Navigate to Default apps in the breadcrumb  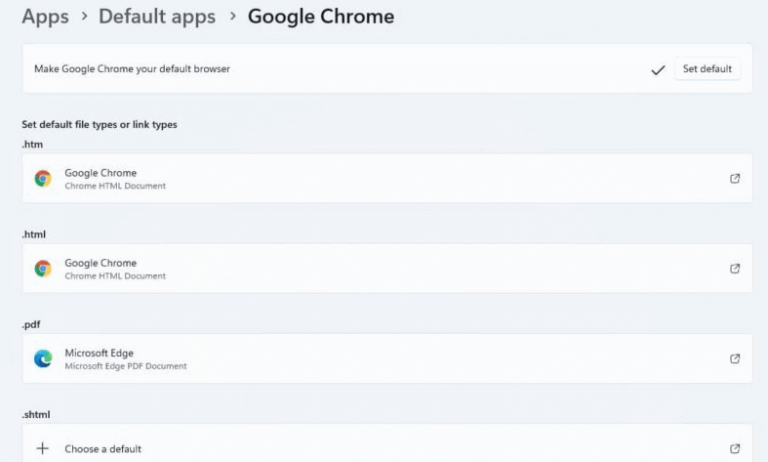click(156, 17)
